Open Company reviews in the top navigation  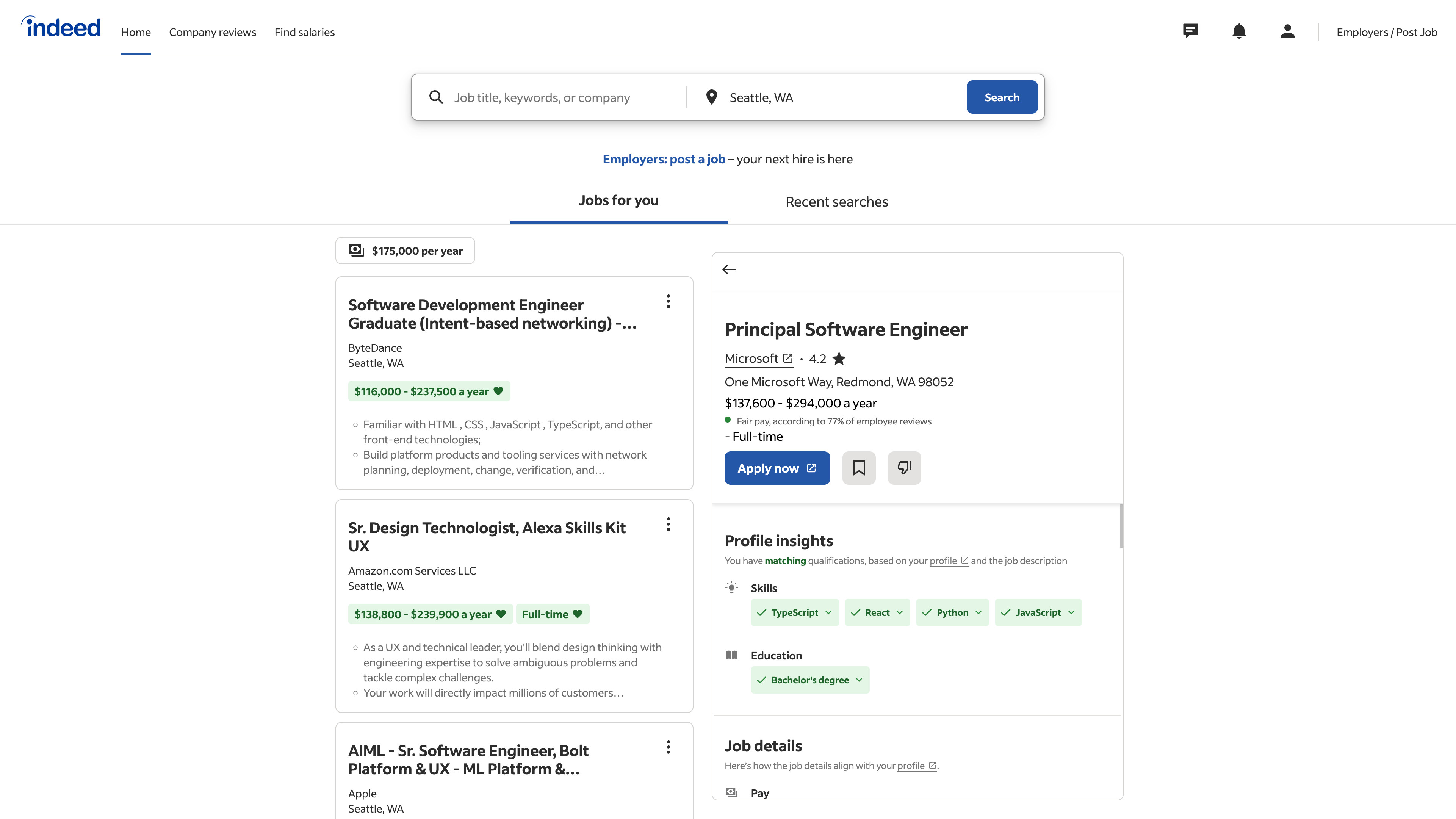(213, 32)
